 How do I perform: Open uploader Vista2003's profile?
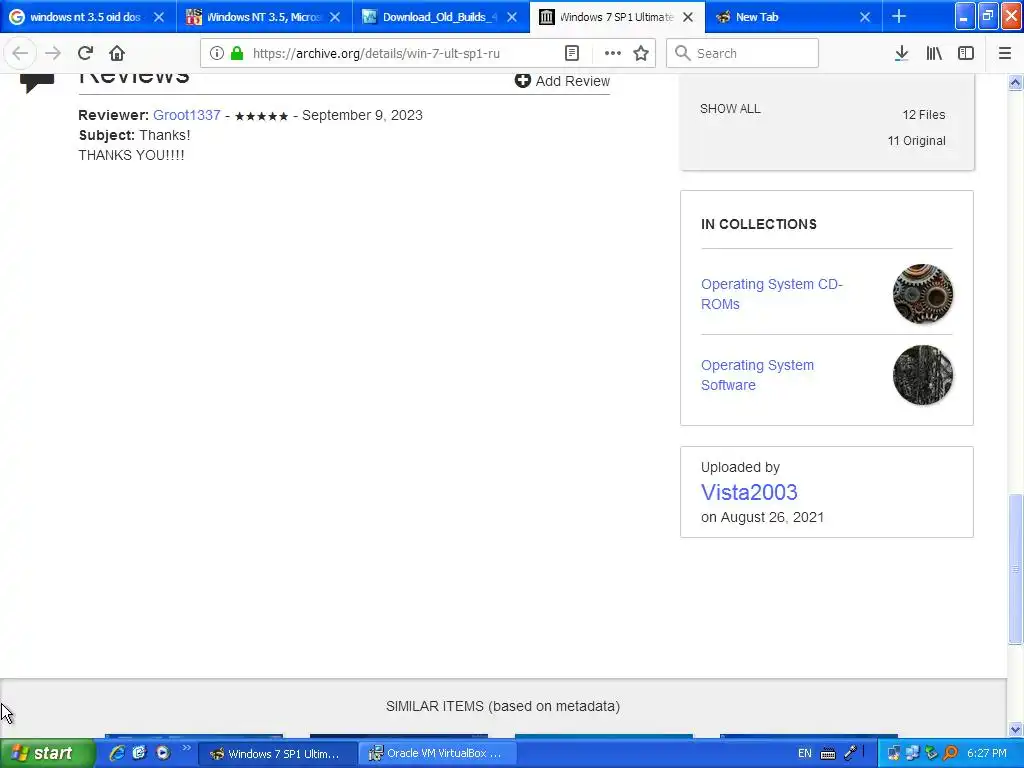[x=749, y=492]
